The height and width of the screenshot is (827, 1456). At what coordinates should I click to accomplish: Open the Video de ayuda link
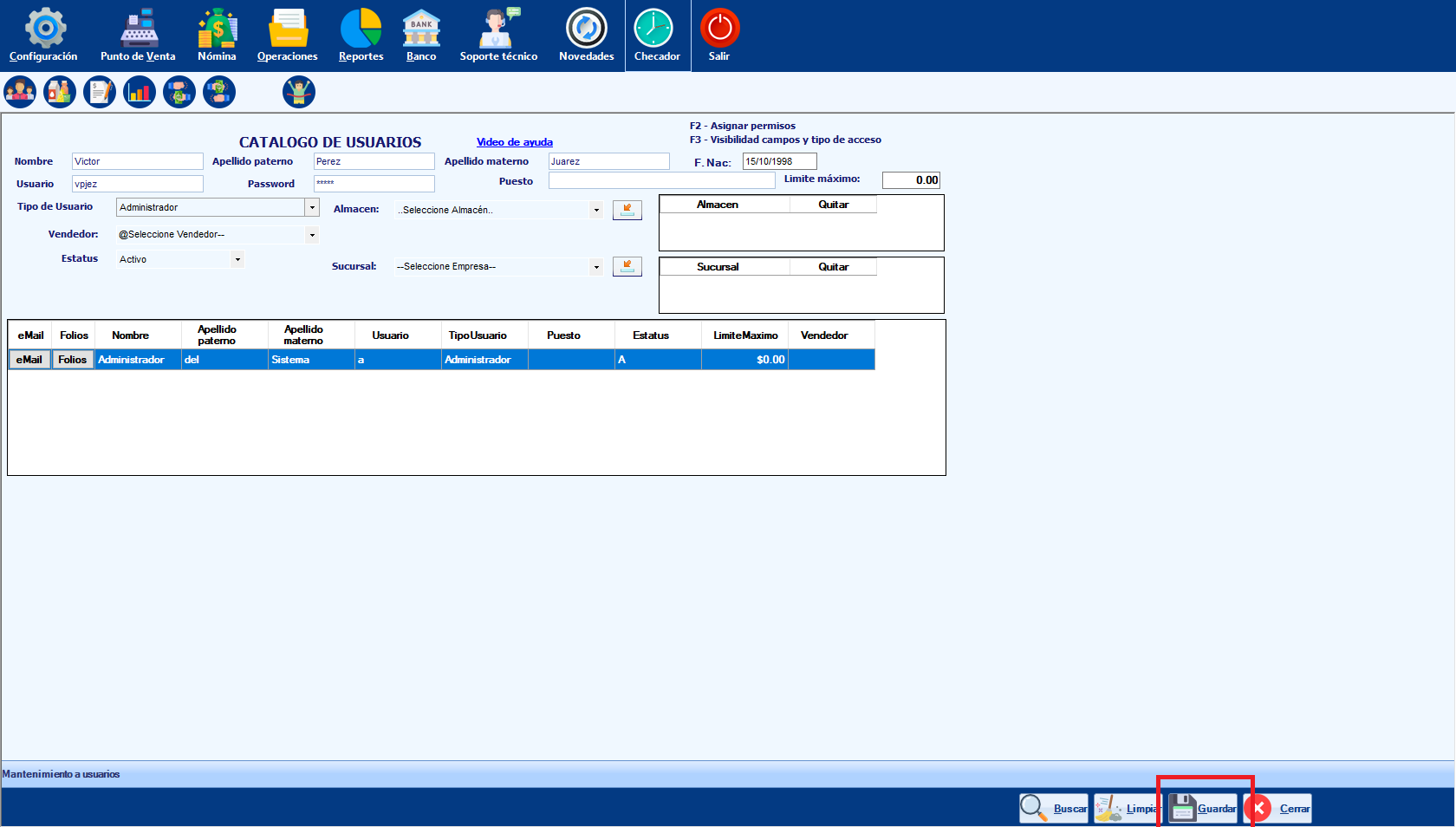pyautogui.click(x=515, y=142)
